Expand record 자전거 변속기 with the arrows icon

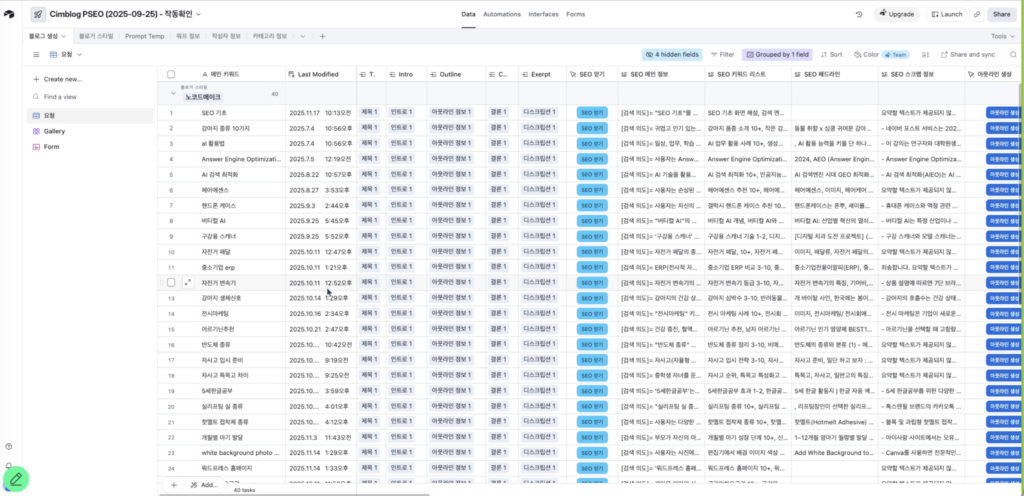(188, 283)
